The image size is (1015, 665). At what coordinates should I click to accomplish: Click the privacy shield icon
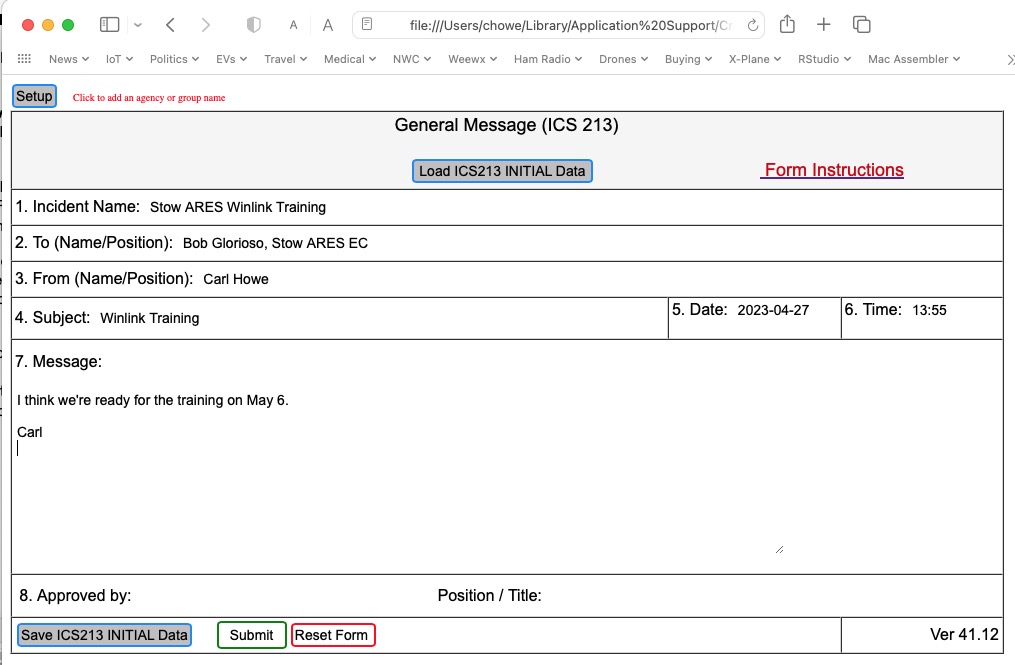coord(254,25)
